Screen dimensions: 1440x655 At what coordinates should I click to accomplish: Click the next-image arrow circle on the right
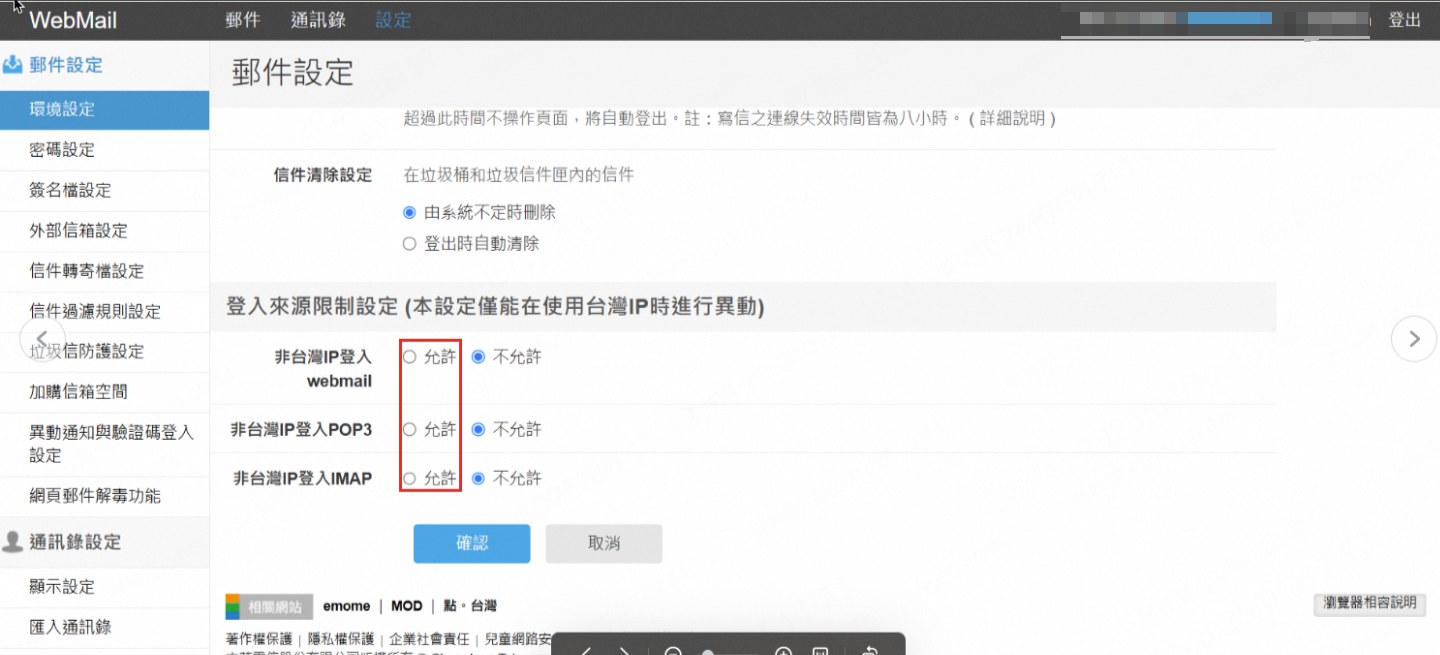point(1414,339)
